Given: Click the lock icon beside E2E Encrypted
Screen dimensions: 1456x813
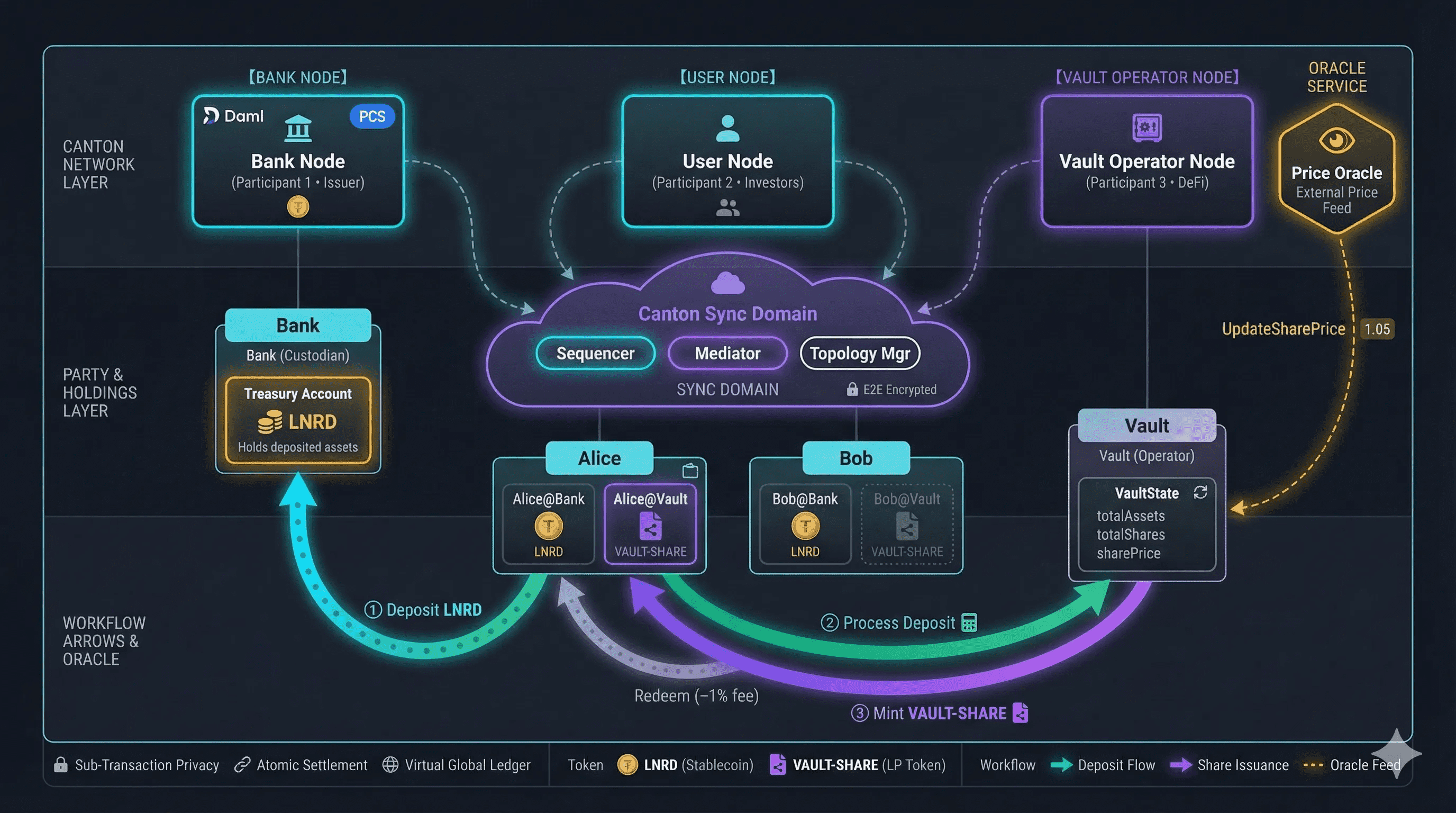Looking at the screenshot, I should [x=852, y=389].
